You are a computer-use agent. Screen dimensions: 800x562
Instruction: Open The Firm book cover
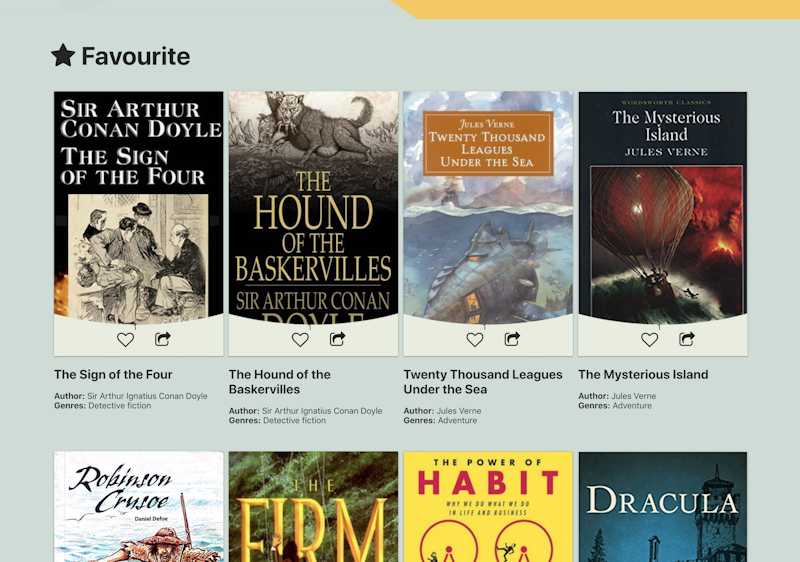pos(313,506)
